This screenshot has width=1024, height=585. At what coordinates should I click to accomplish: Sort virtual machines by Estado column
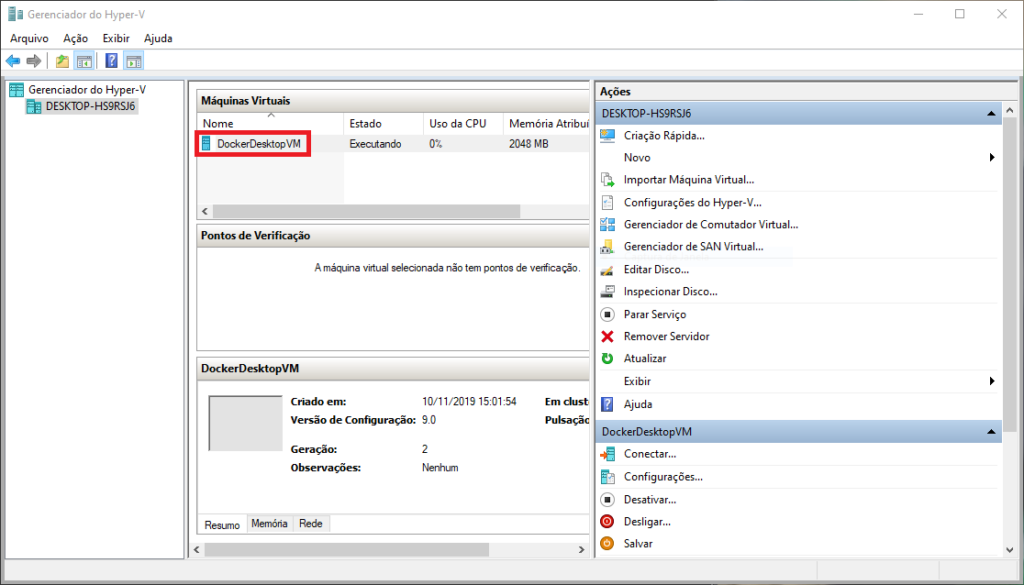(x=383, y=123)
